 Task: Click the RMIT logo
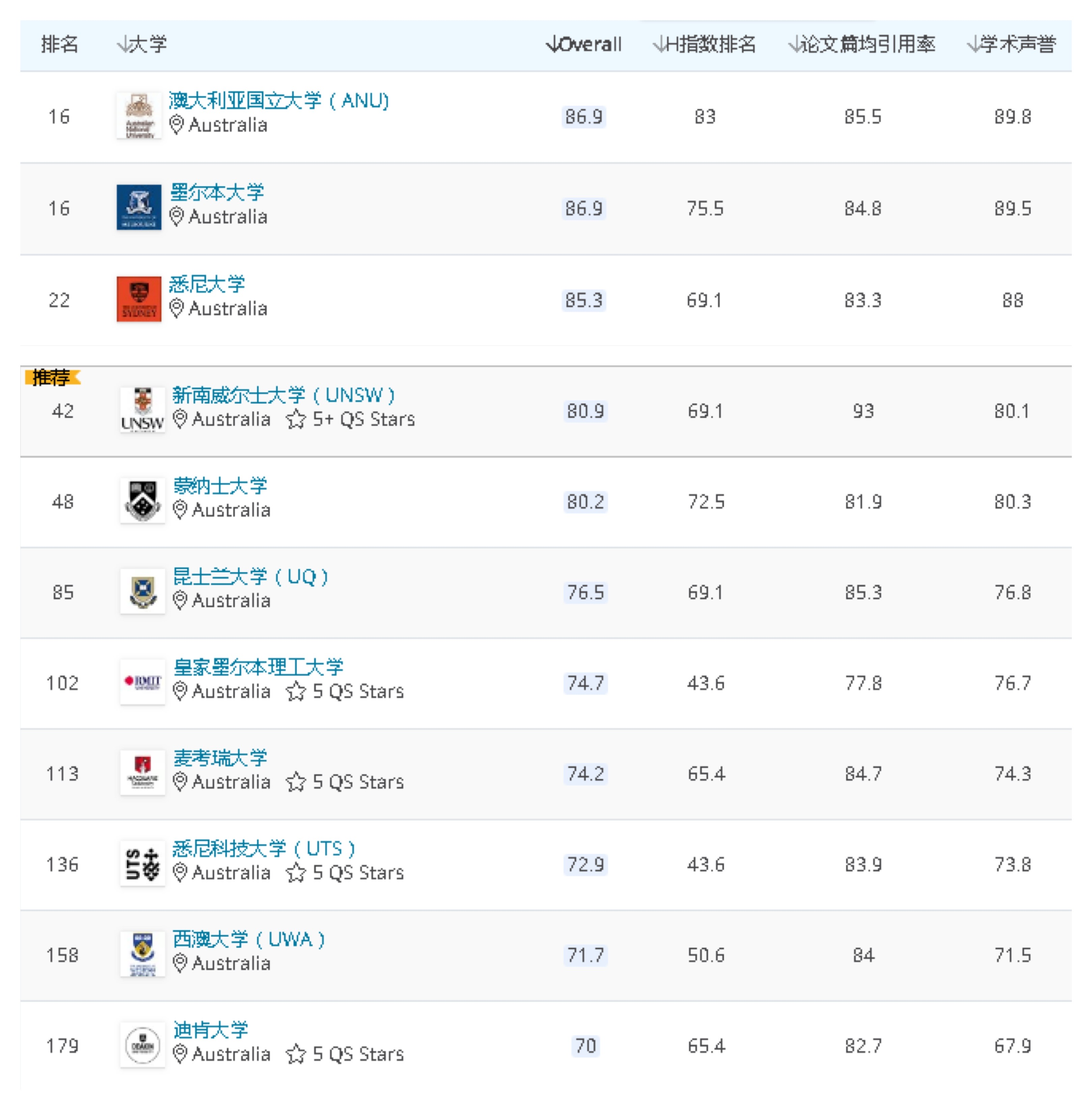tap(142, 682)
